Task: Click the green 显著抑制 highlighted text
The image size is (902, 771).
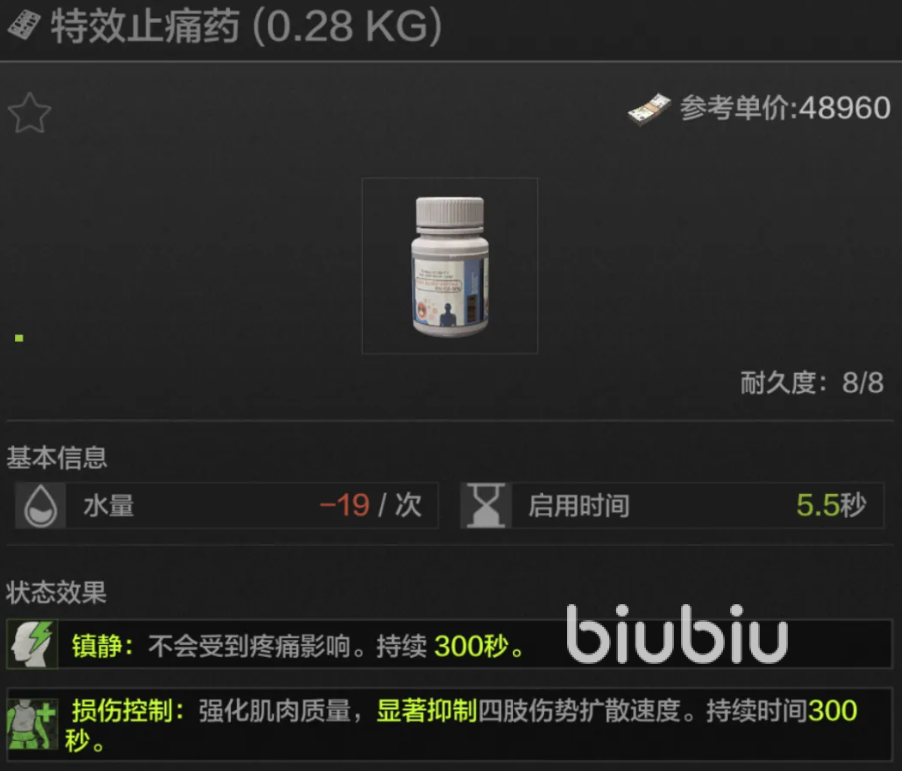Action: pos(426,711)
